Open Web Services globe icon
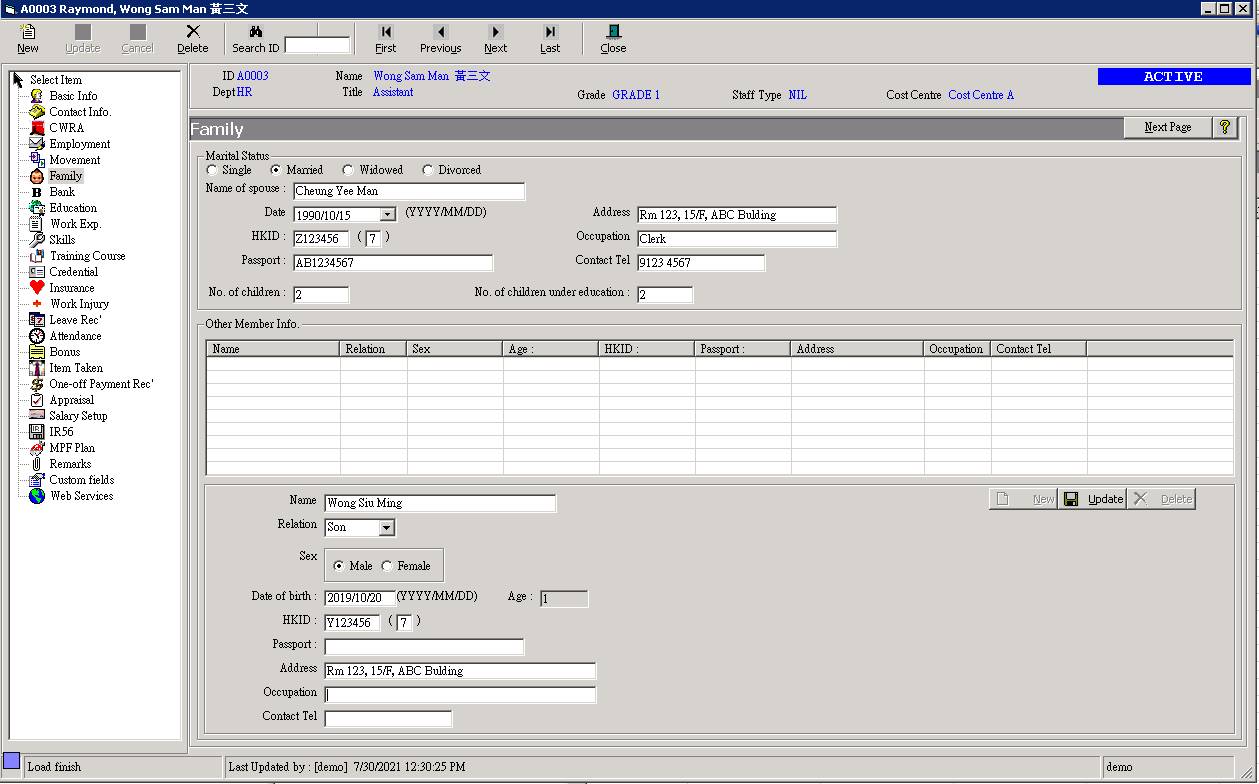Viewport: 1259px width, 784px height. (x=37, y=496)
